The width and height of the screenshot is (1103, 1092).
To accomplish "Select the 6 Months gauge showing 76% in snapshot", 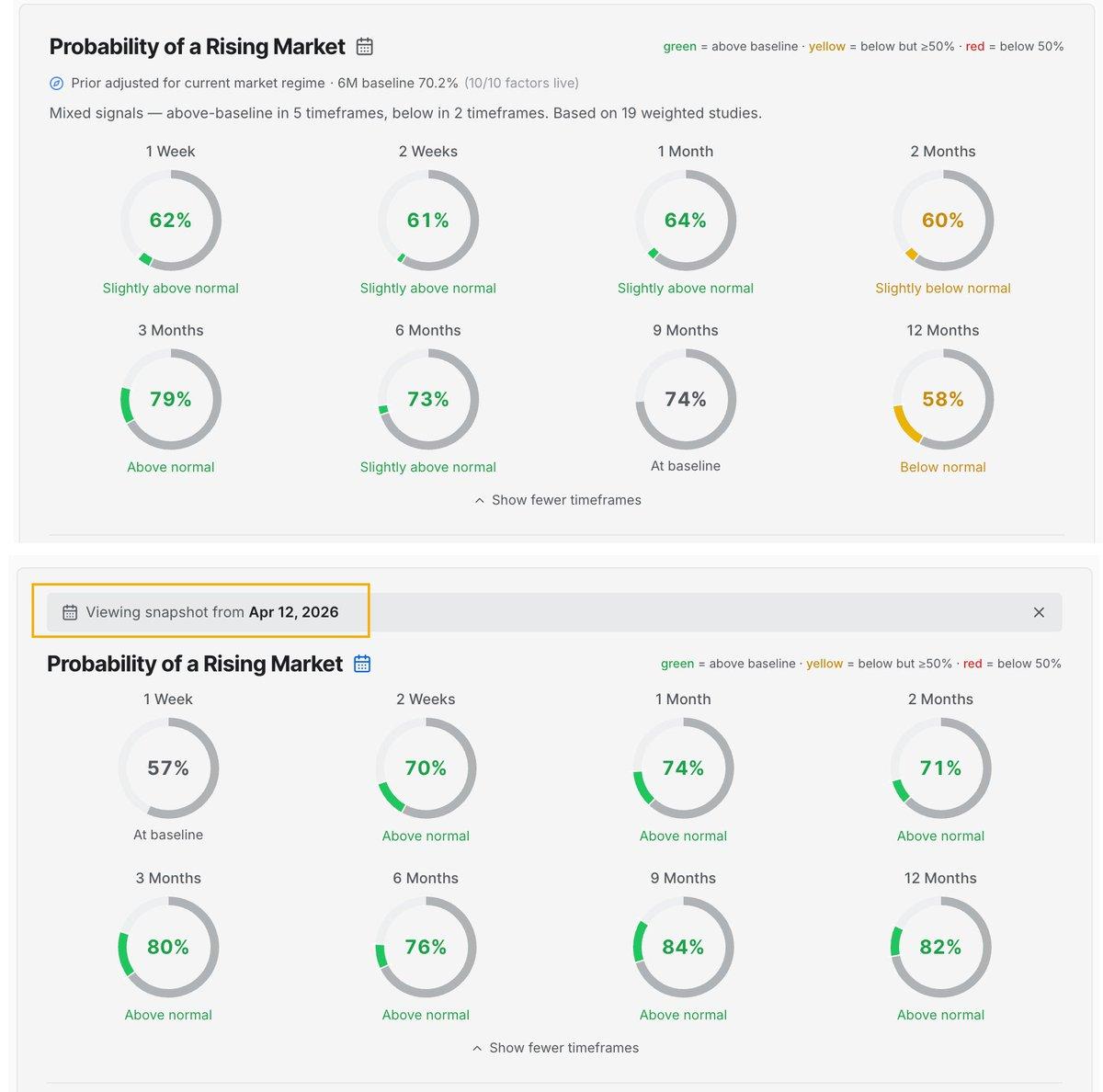I will pyautogui.click(x=426, y=947).
